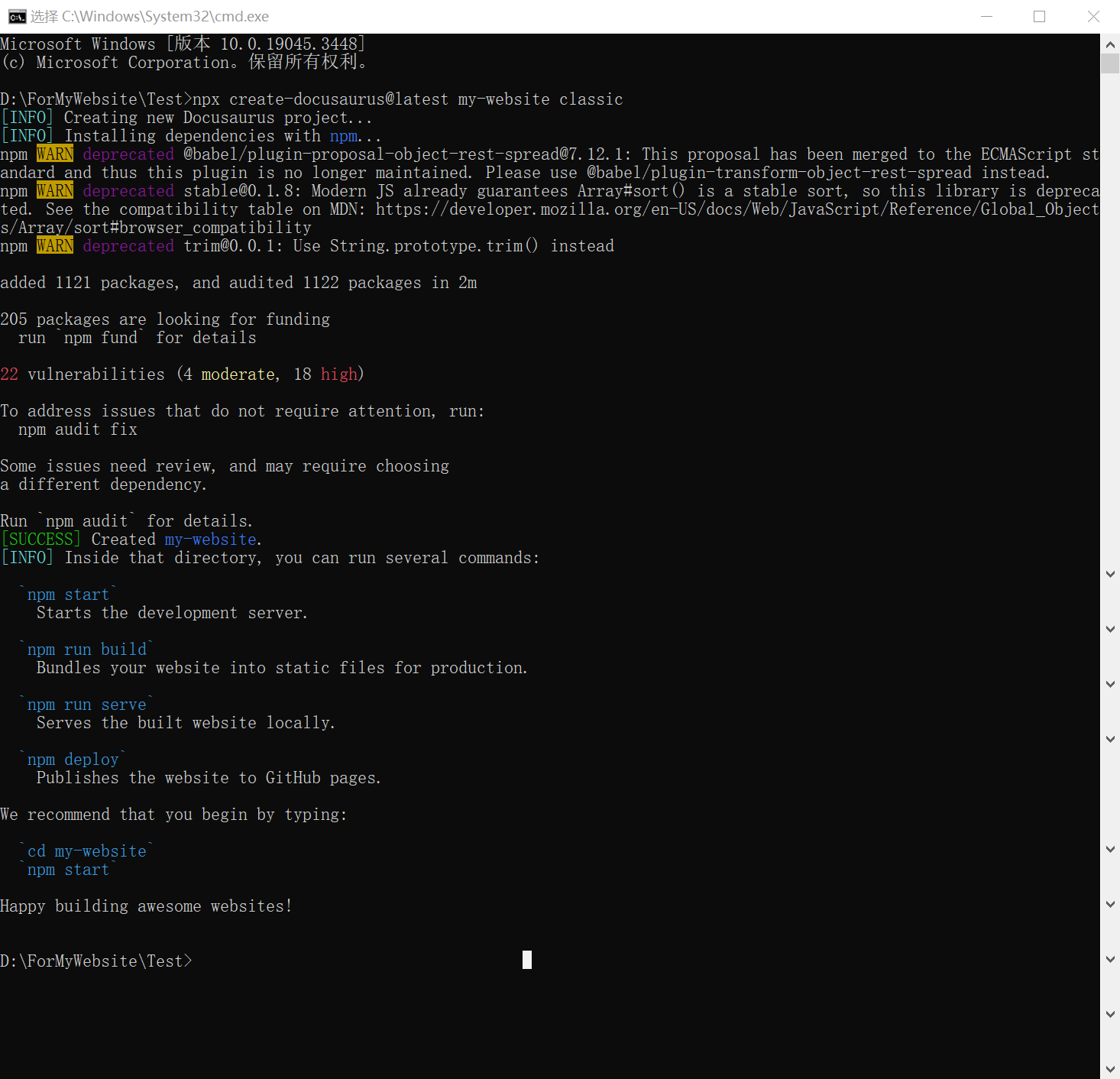
Task: Click the white block cursor on prompt line
Action: point(527,960)
